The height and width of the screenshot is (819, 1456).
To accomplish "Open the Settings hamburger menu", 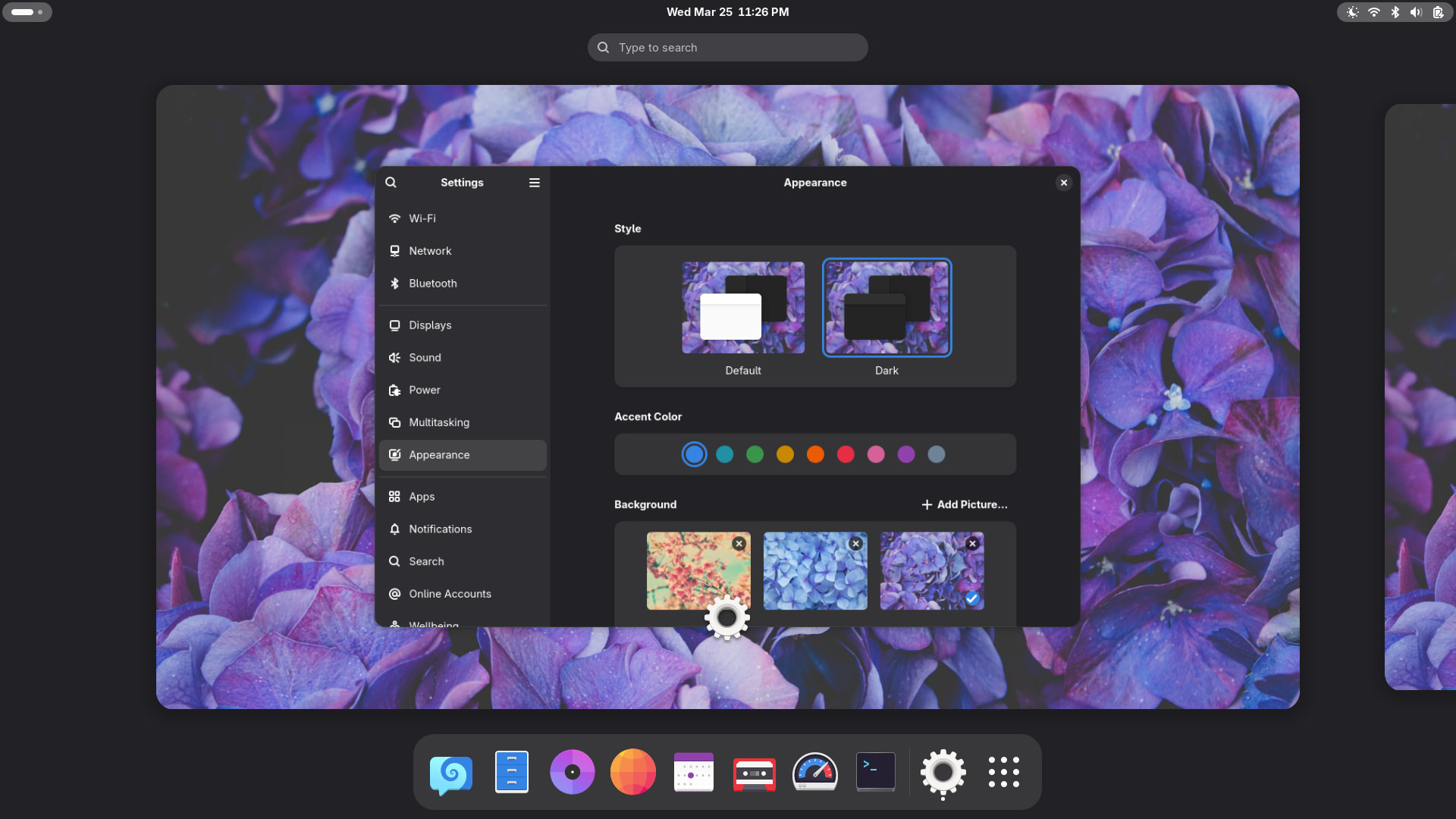I will 534,183.
